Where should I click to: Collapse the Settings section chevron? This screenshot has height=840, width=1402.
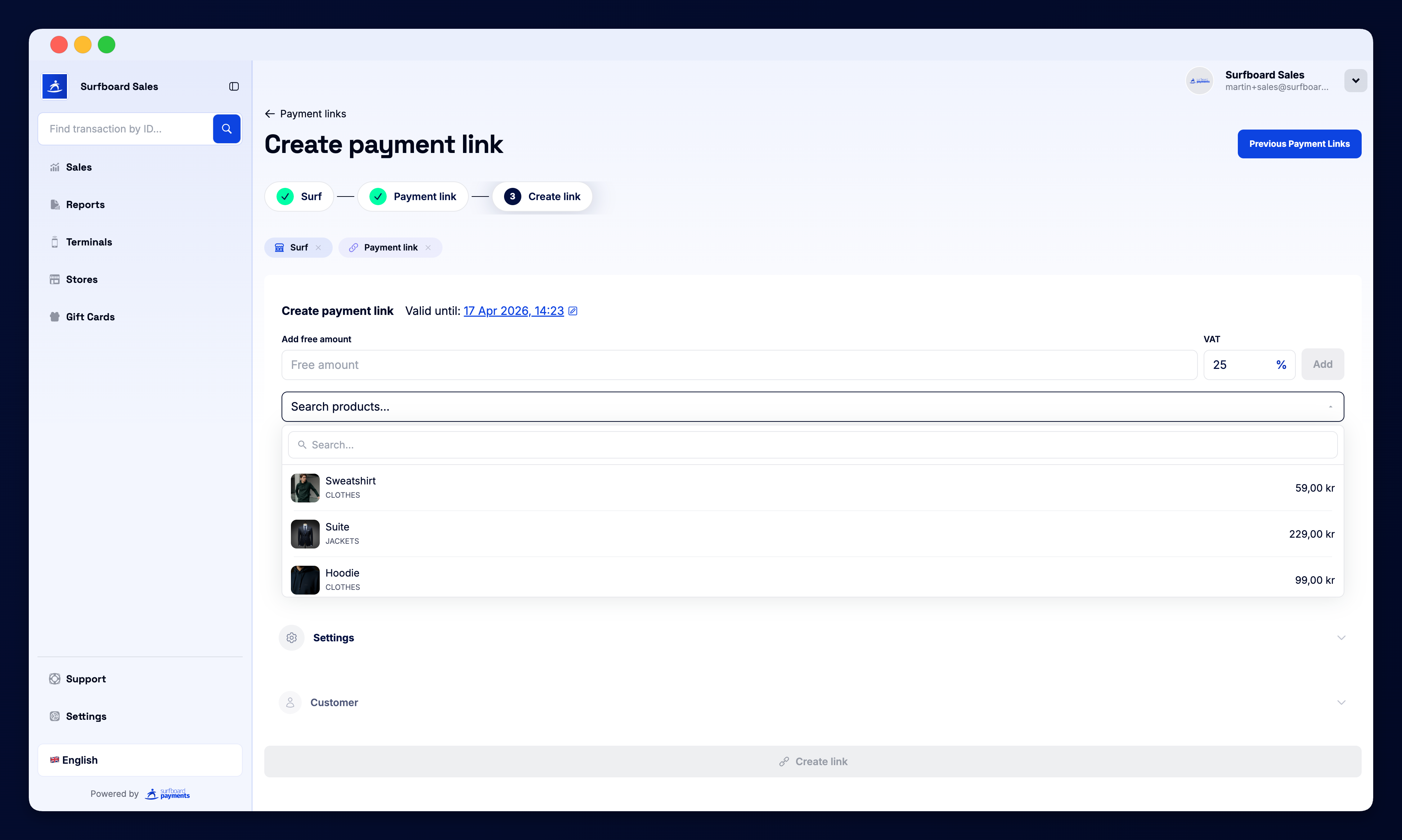pos(1340,637)
